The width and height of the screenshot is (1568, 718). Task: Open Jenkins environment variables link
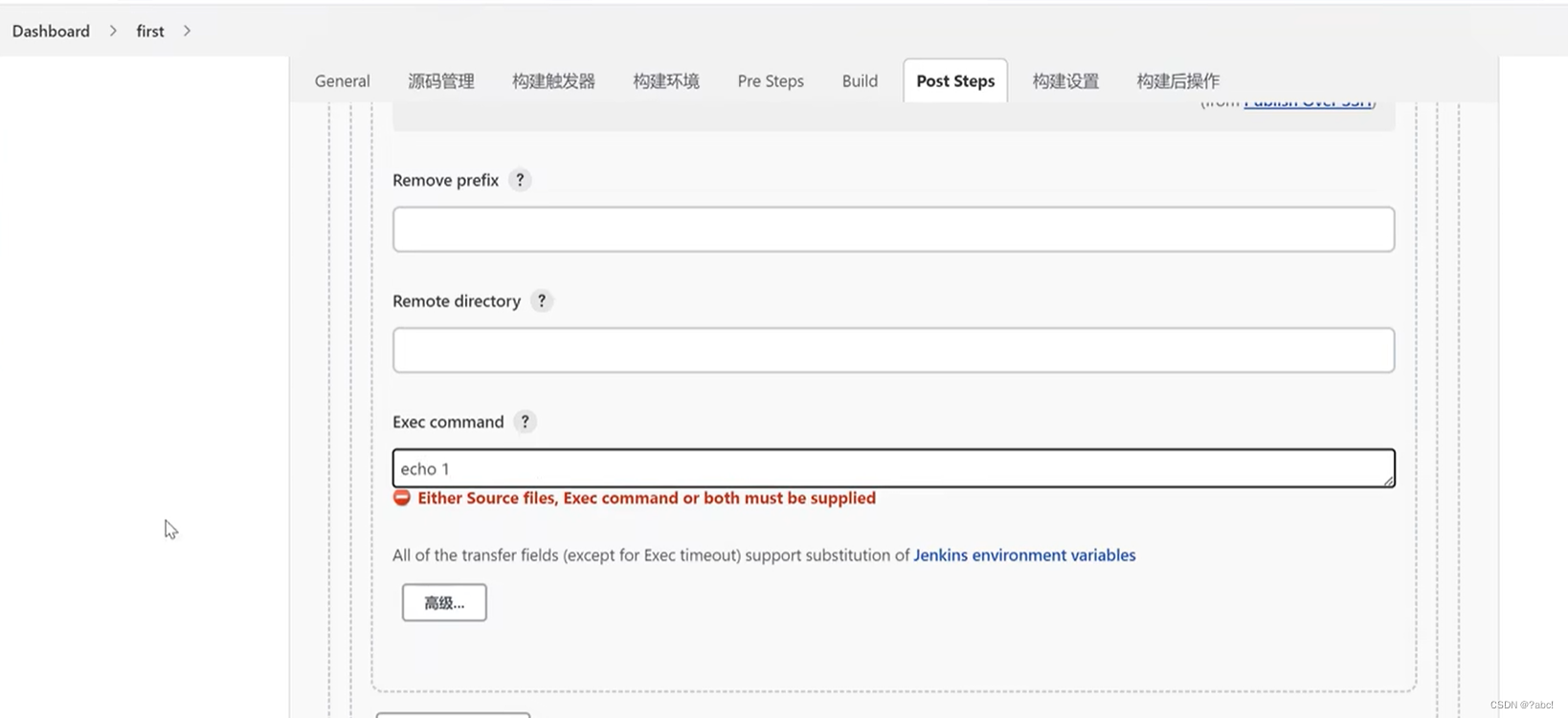click(x=1024, y=555)
